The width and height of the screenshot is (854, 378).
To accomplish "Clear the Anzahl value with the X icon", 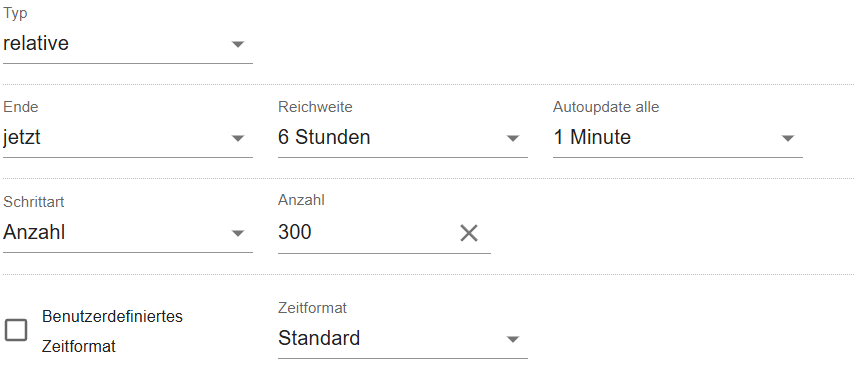I will pos(469,234).
